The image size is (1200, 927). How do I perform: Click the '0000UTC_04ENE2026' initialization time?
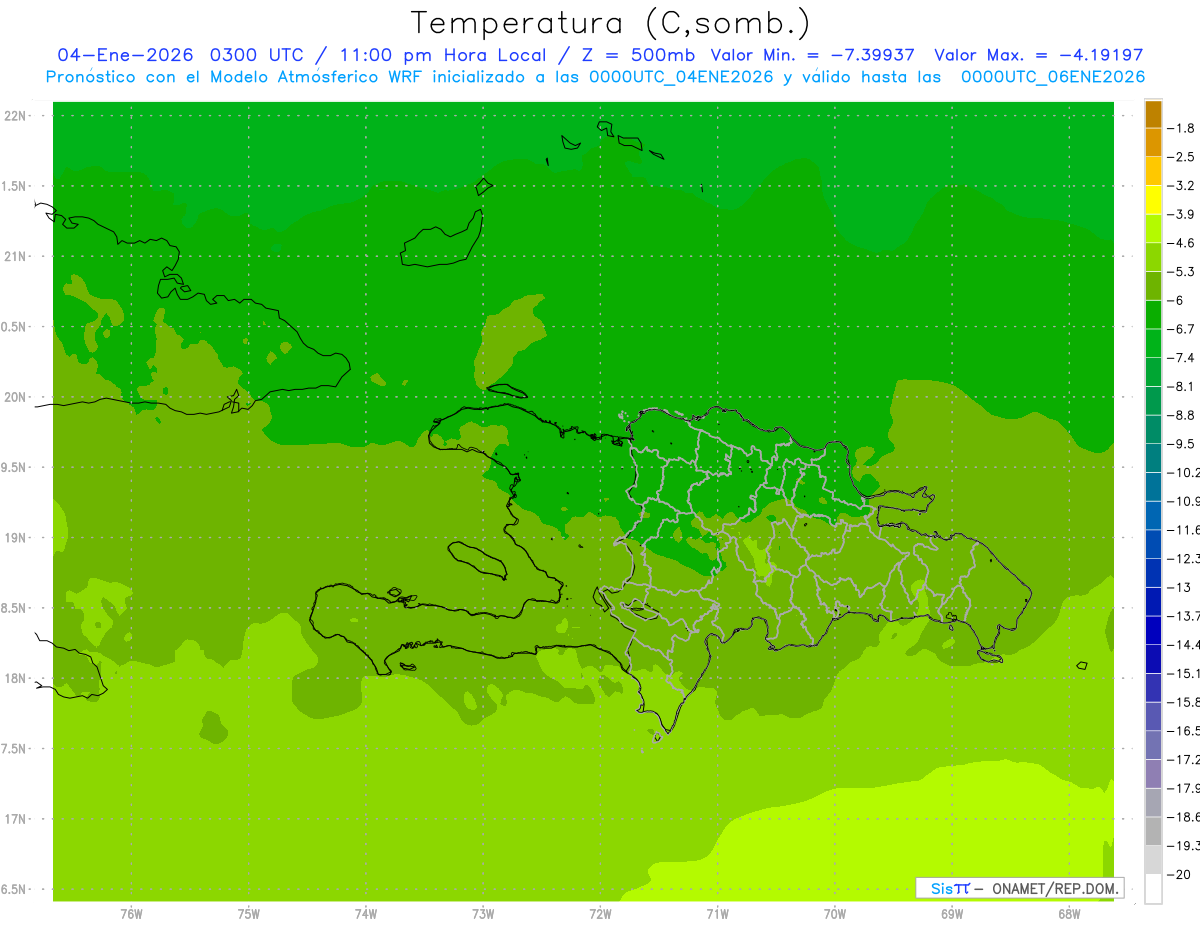[x=681, y=77]
